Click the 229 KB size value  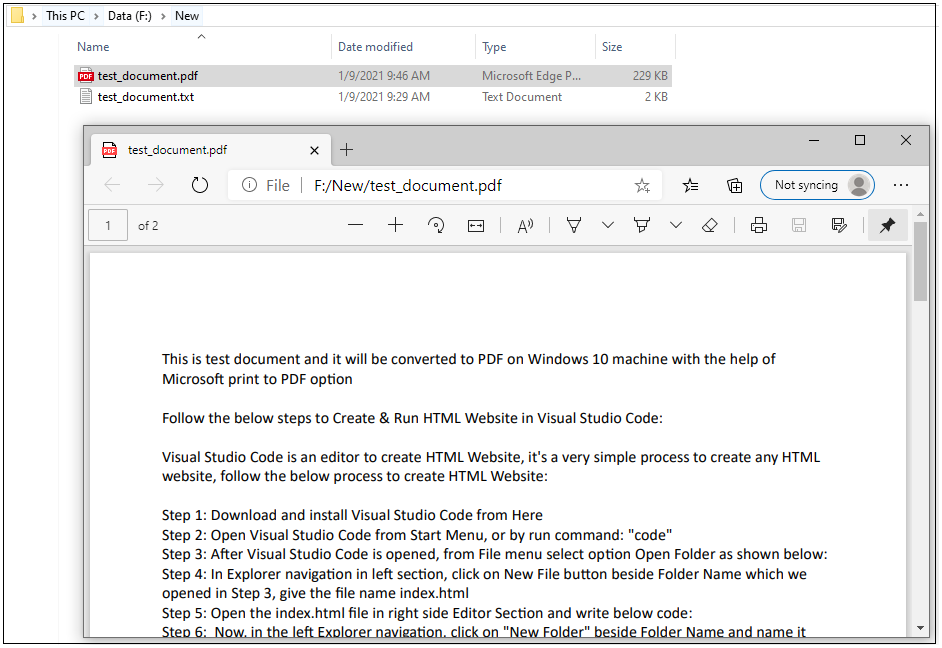(650, 76)
